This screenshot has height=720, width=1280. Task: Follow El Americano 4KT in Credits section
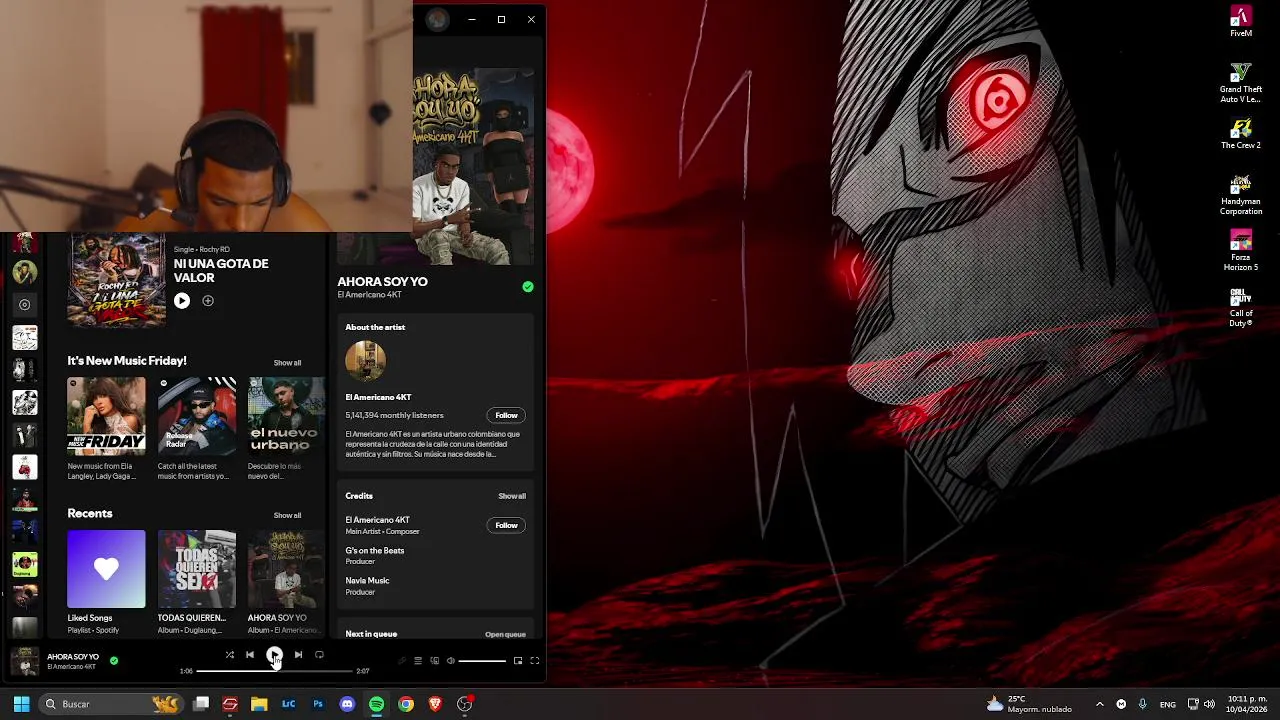506,525
